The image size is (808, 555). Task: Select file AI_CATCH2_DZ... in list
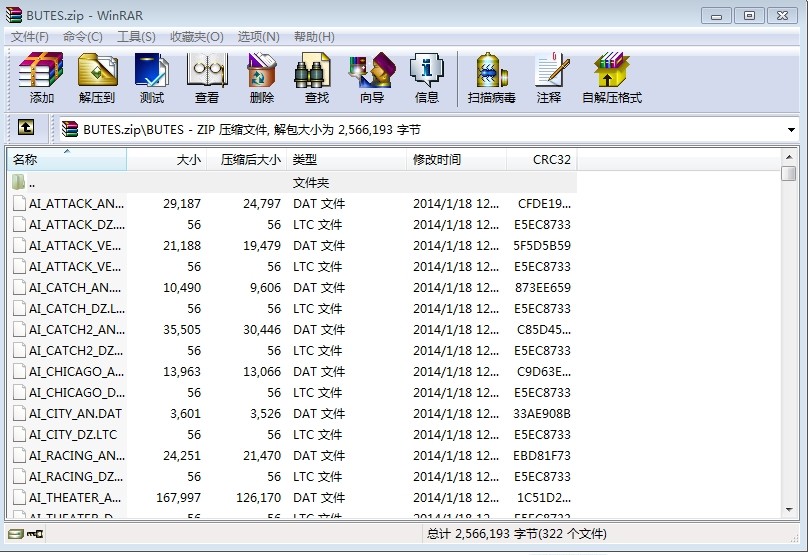coord(76,351)
